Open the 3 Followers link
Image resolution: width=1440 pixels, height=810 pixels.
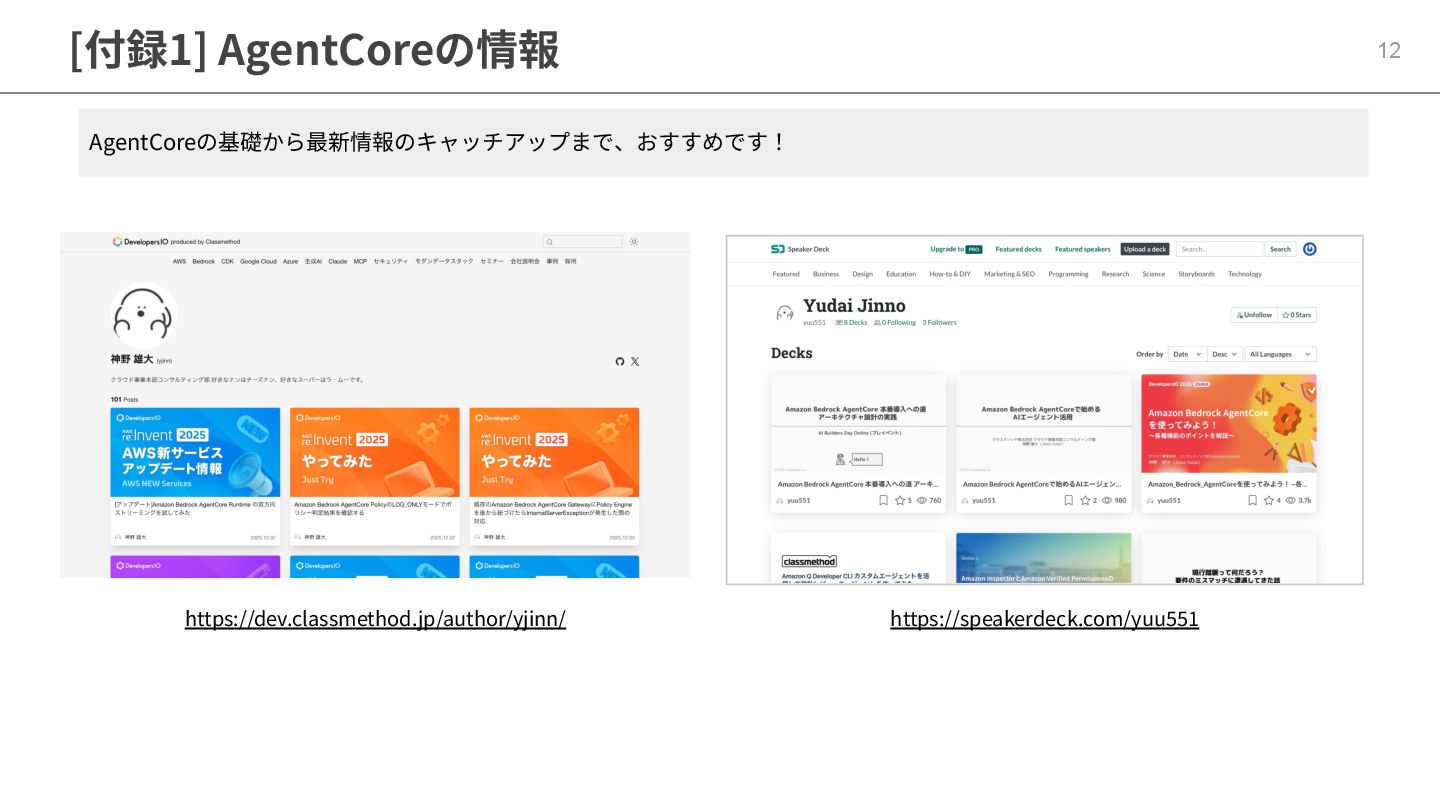[x=939, y=323]
